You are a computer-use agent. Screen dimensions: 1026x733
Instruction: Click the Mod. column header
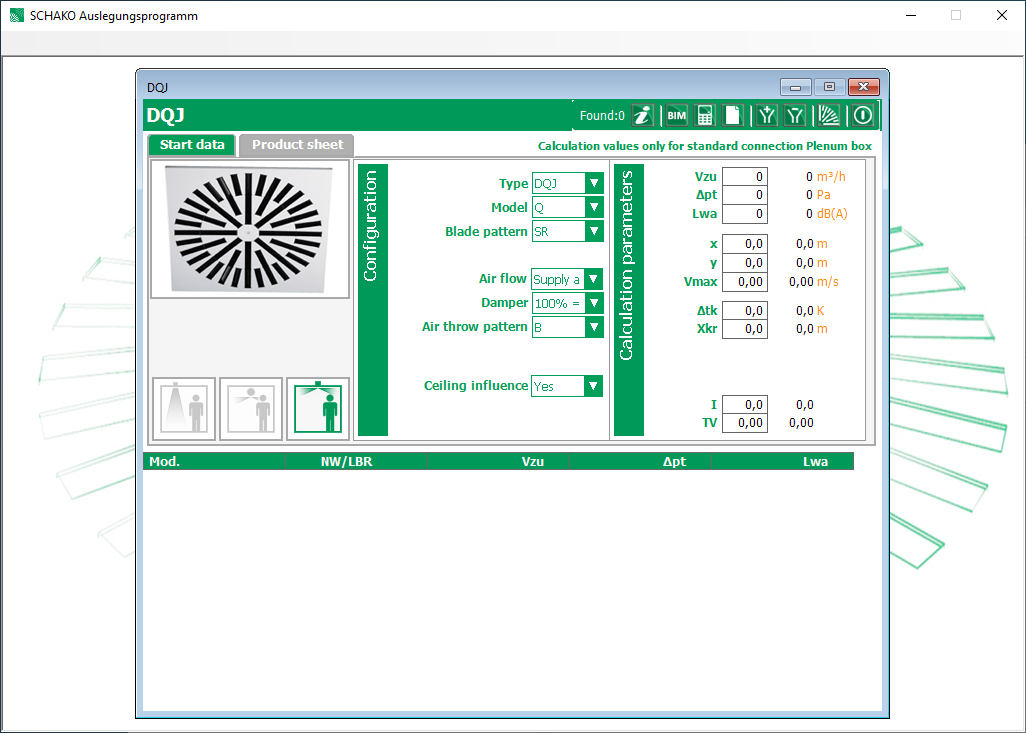click(214, 461)
